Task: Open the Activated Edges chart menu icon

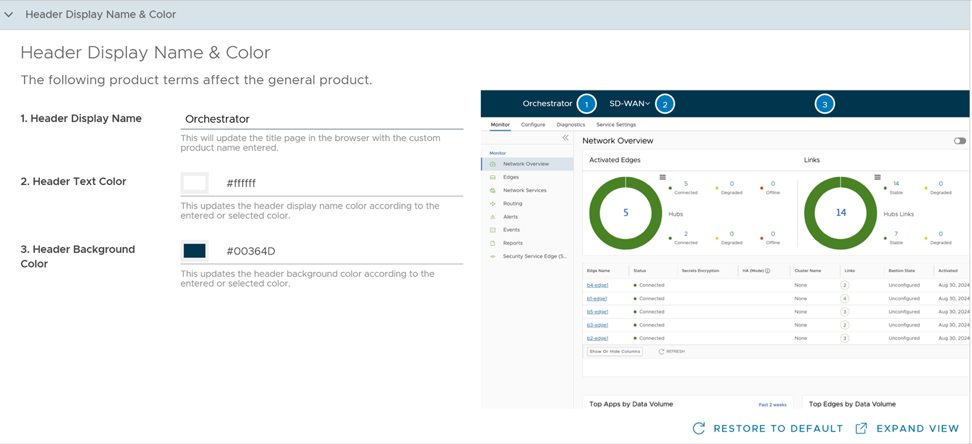Action: 662,177
